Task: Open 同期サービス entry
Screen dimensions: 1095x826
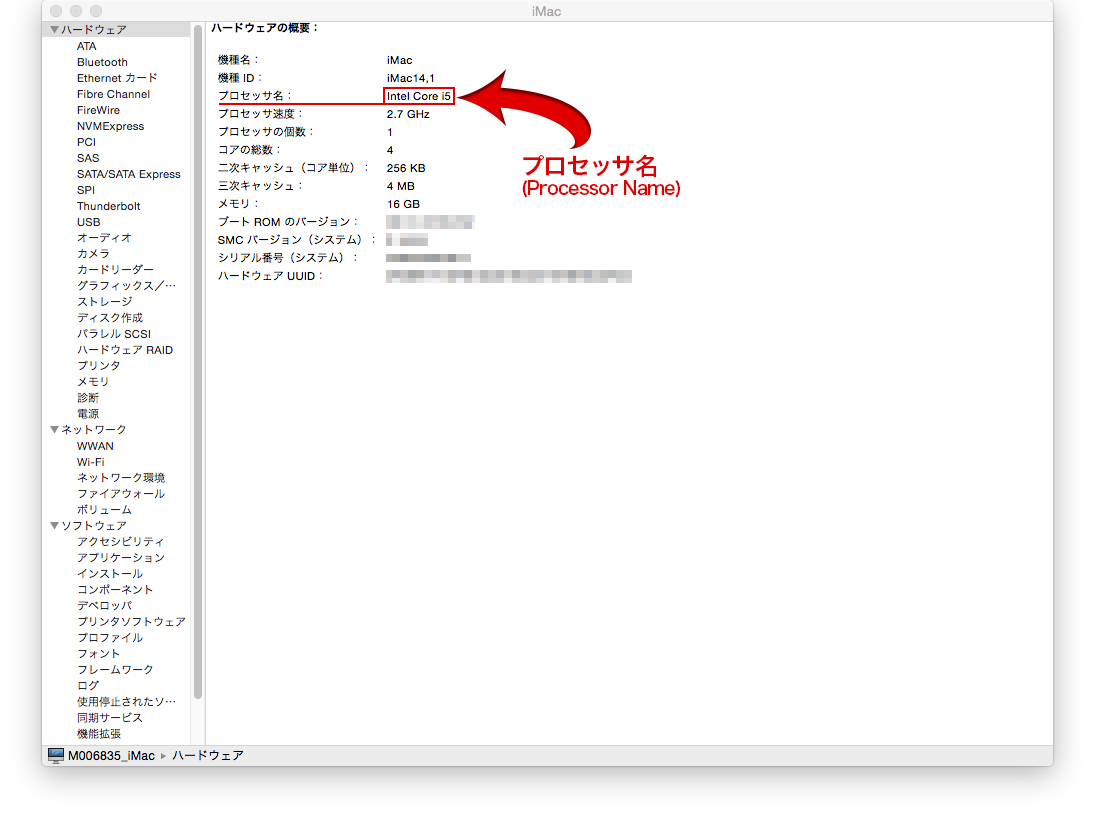Action: click(110, 717)
